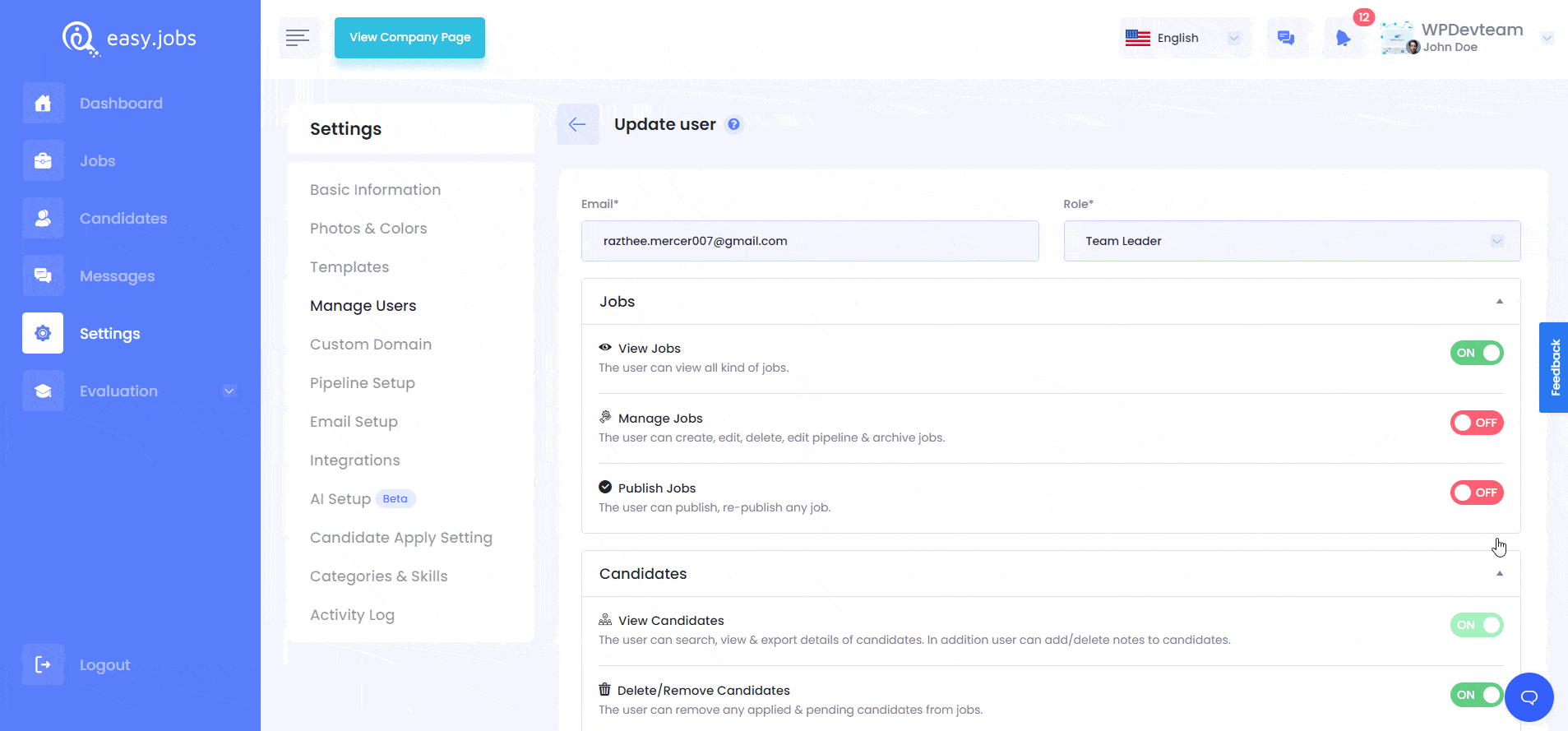Click the Jobs sidebar label
This screenshot has width=1568, height=731.
pos(97,161)
